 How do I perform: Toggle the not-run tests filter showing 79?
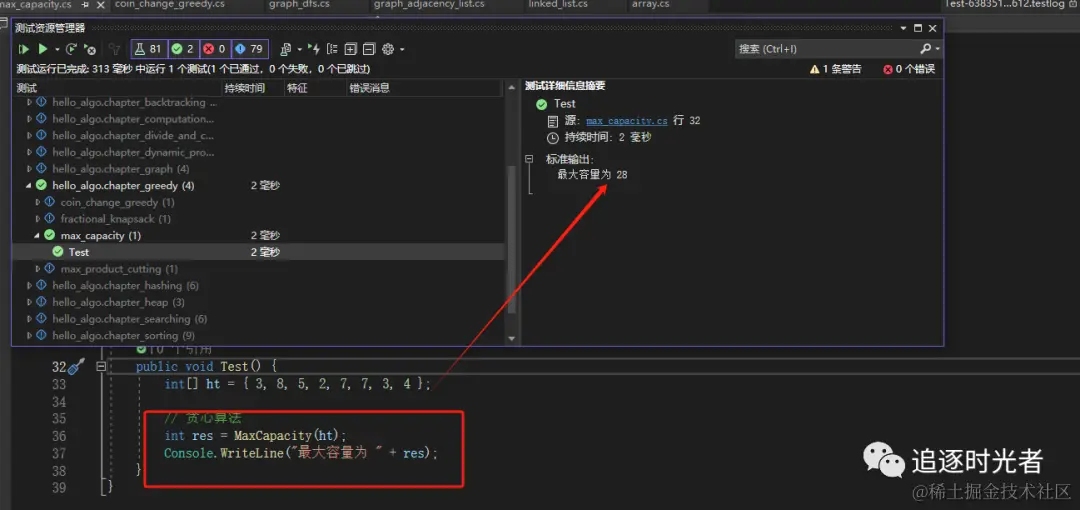tap(249, 49)
